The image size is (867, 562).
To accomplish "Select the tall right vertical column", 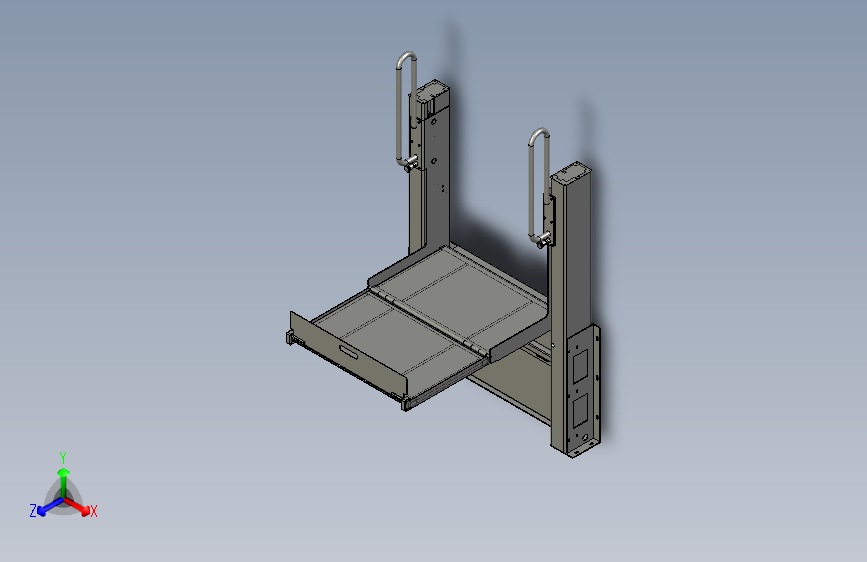I will tap(570, 310).
